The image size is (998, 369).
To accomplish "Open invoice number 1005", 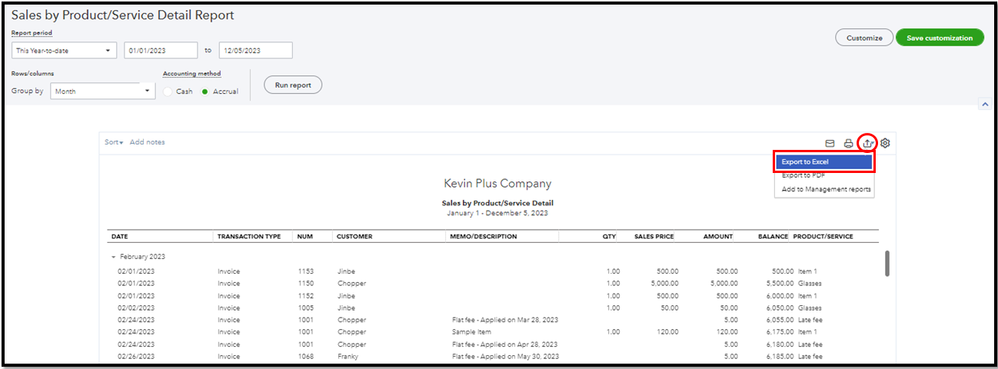I will [x=306, y=308].
